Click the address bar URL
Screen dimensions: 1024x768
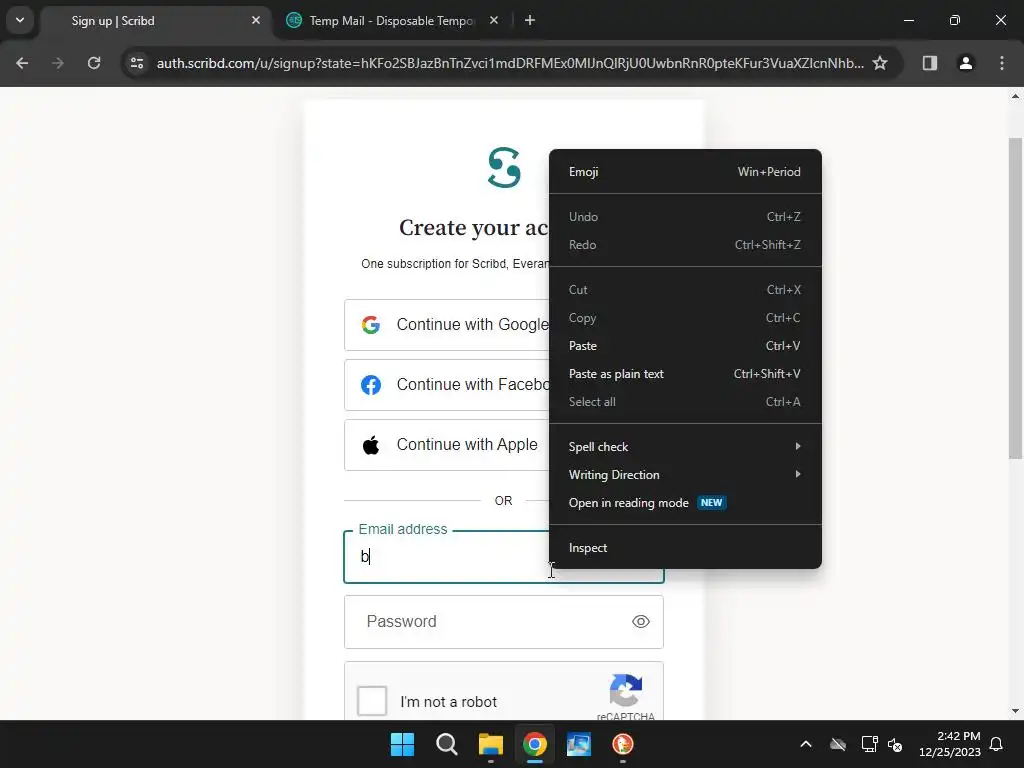(x=509, y=63)
